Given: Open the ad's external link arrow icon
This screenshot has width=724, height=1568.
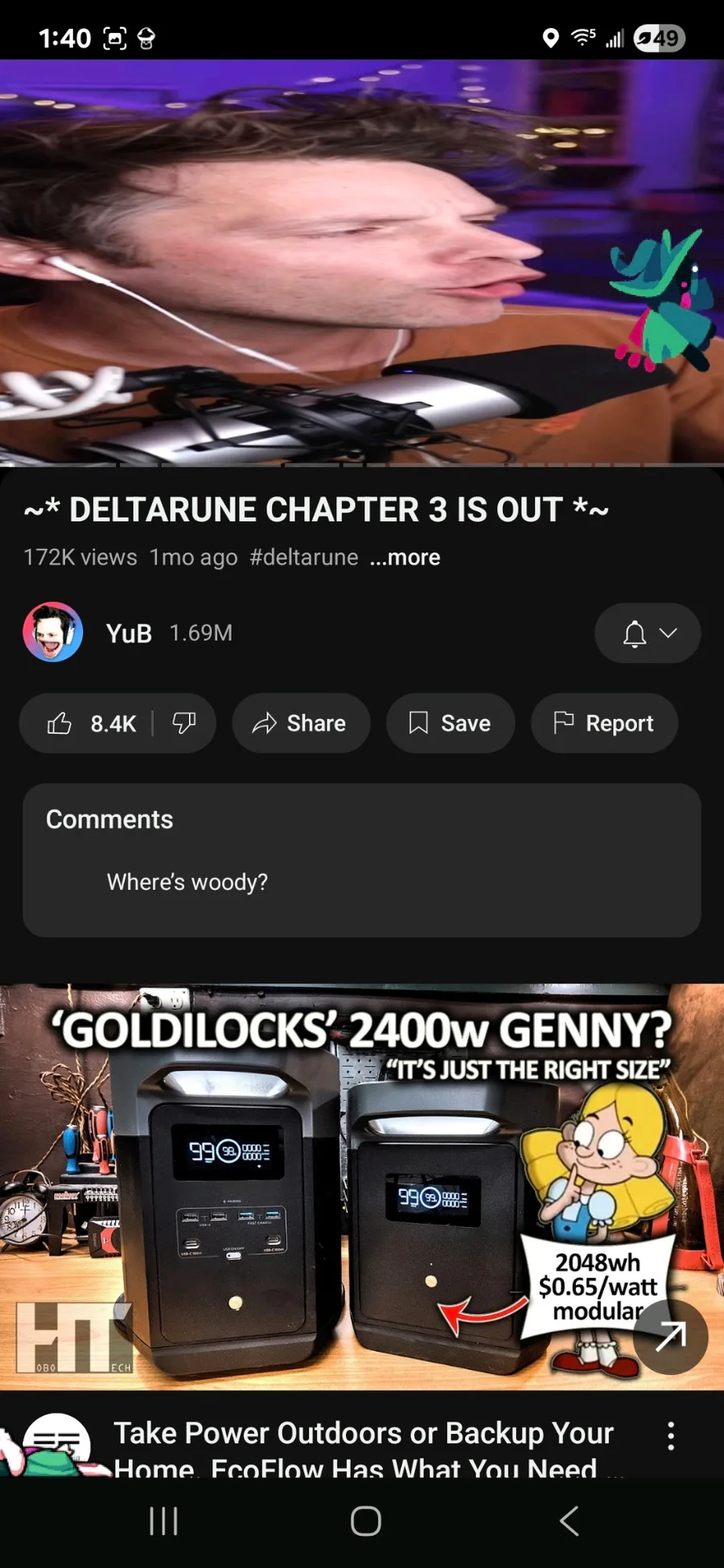Looking at the screenshot, I should pyautogui.click(x=670, y=1336).
